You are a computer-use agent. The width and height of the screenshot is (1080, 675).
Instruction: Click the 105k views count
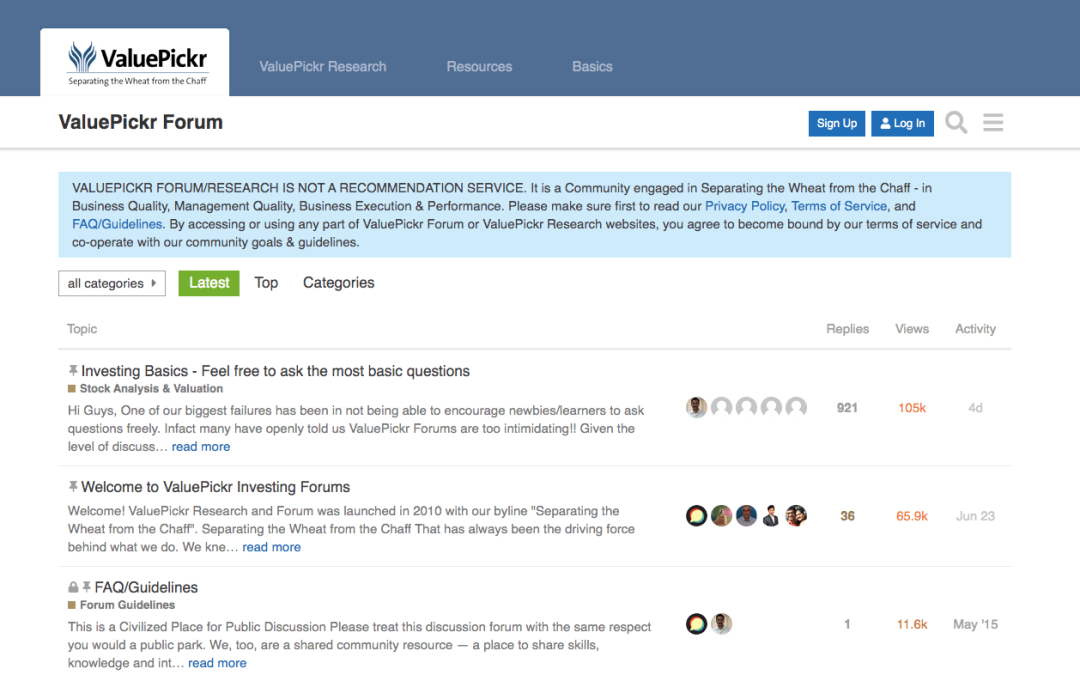coord(912,408)
